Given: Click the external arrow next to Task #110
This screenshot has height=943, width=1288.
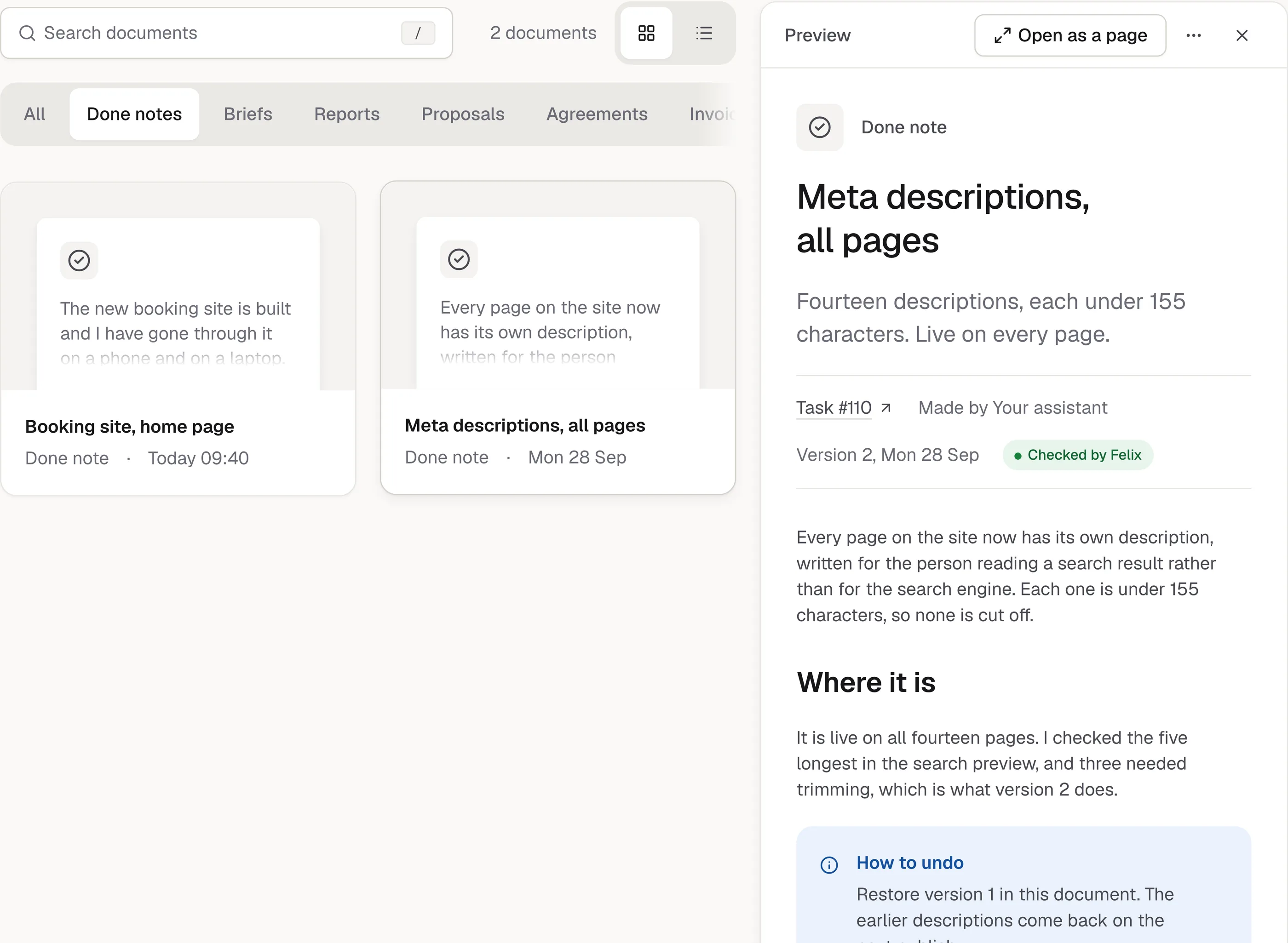Looking at the screenshot, I should pos(886,407).
